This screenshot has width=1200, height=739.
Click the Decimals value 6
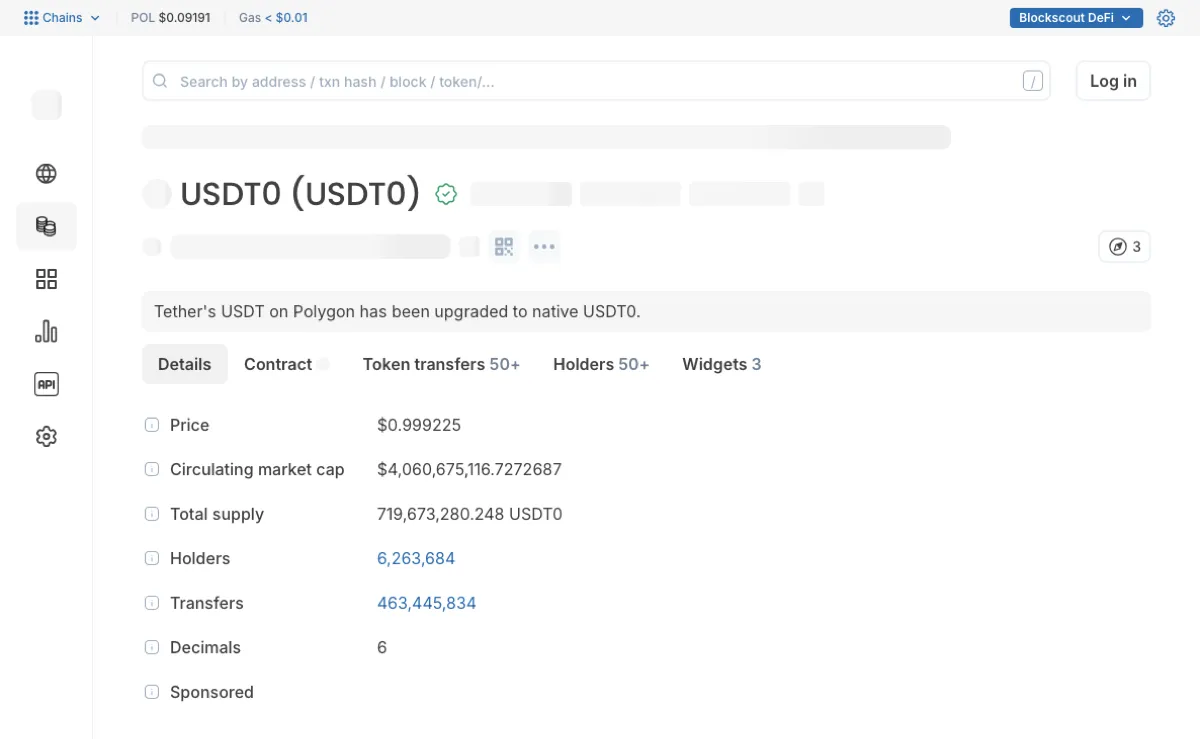[x=382, y=647]
